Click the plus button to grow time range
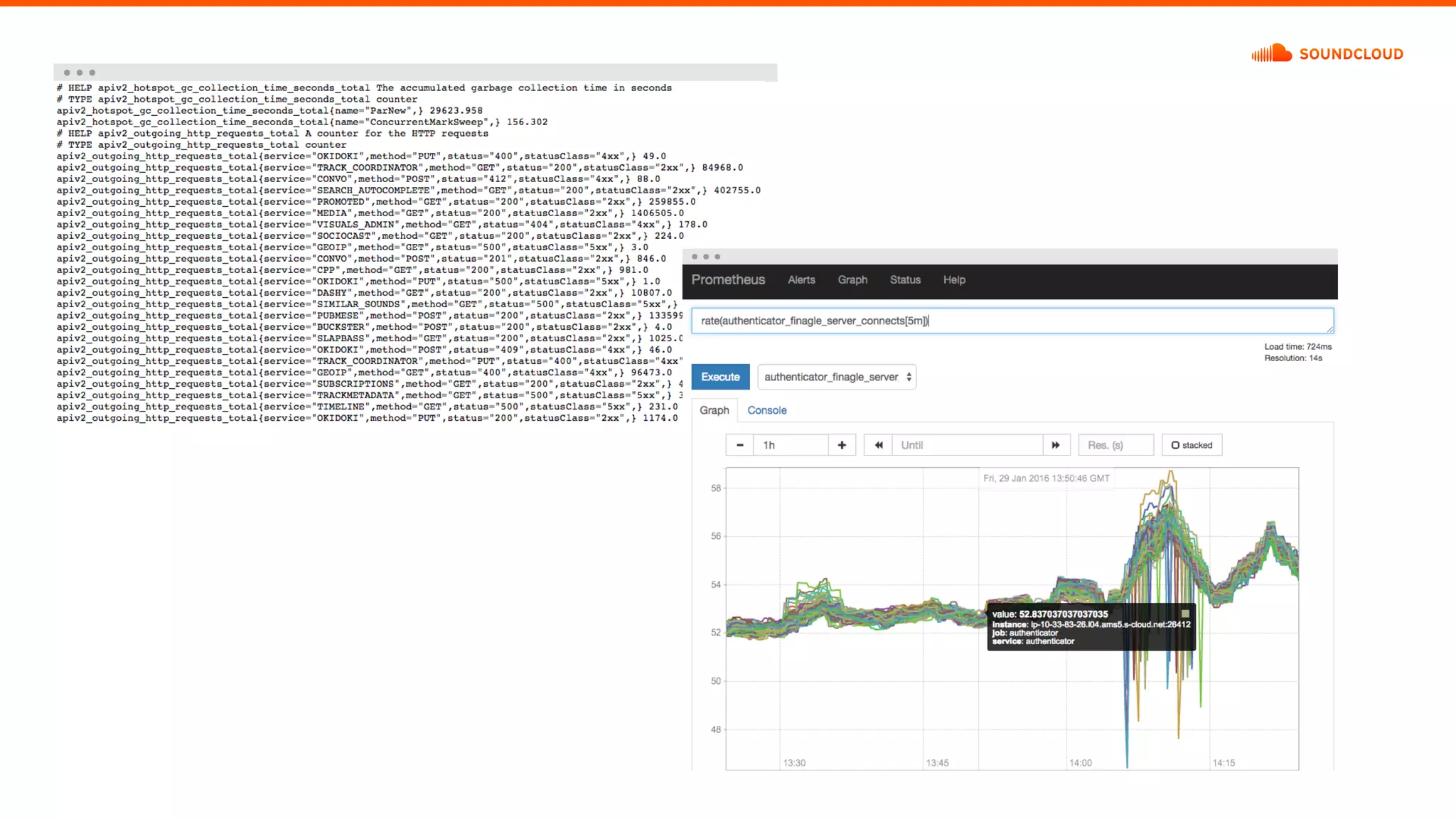Viewport: 1456px width, 819px height. [x=842, y=445]
